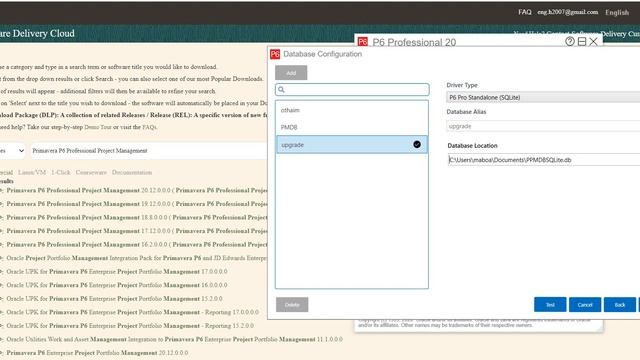
Task: Select Oracle UPK Reporting 15.2.0.0 result
Action: (x=130, y=326)
